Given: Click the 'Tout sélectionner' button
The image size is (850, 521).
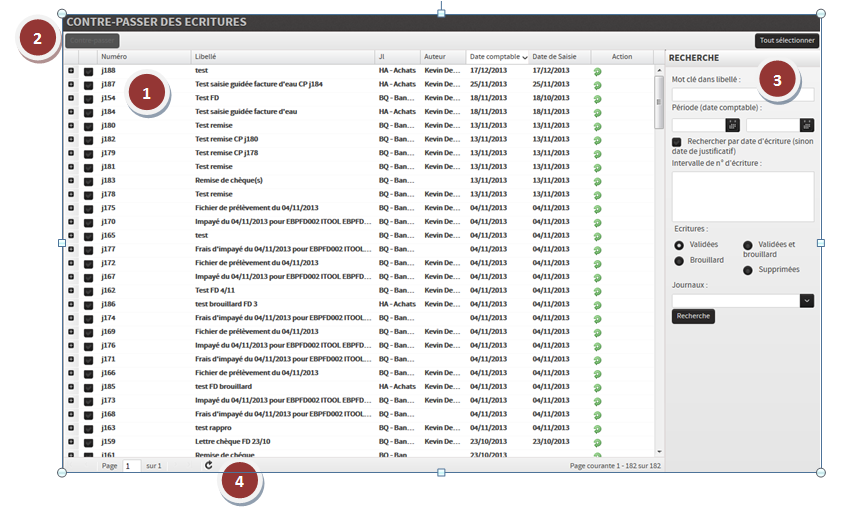Looking at the screenshot, I should [787, 41].
